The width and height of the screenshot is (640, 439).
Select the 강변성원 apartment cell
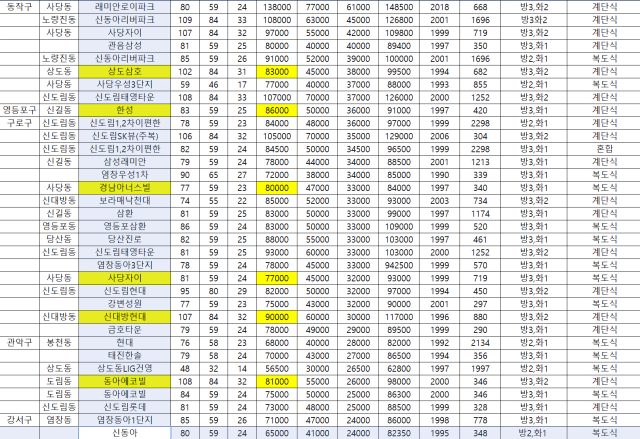coord(124,304)
